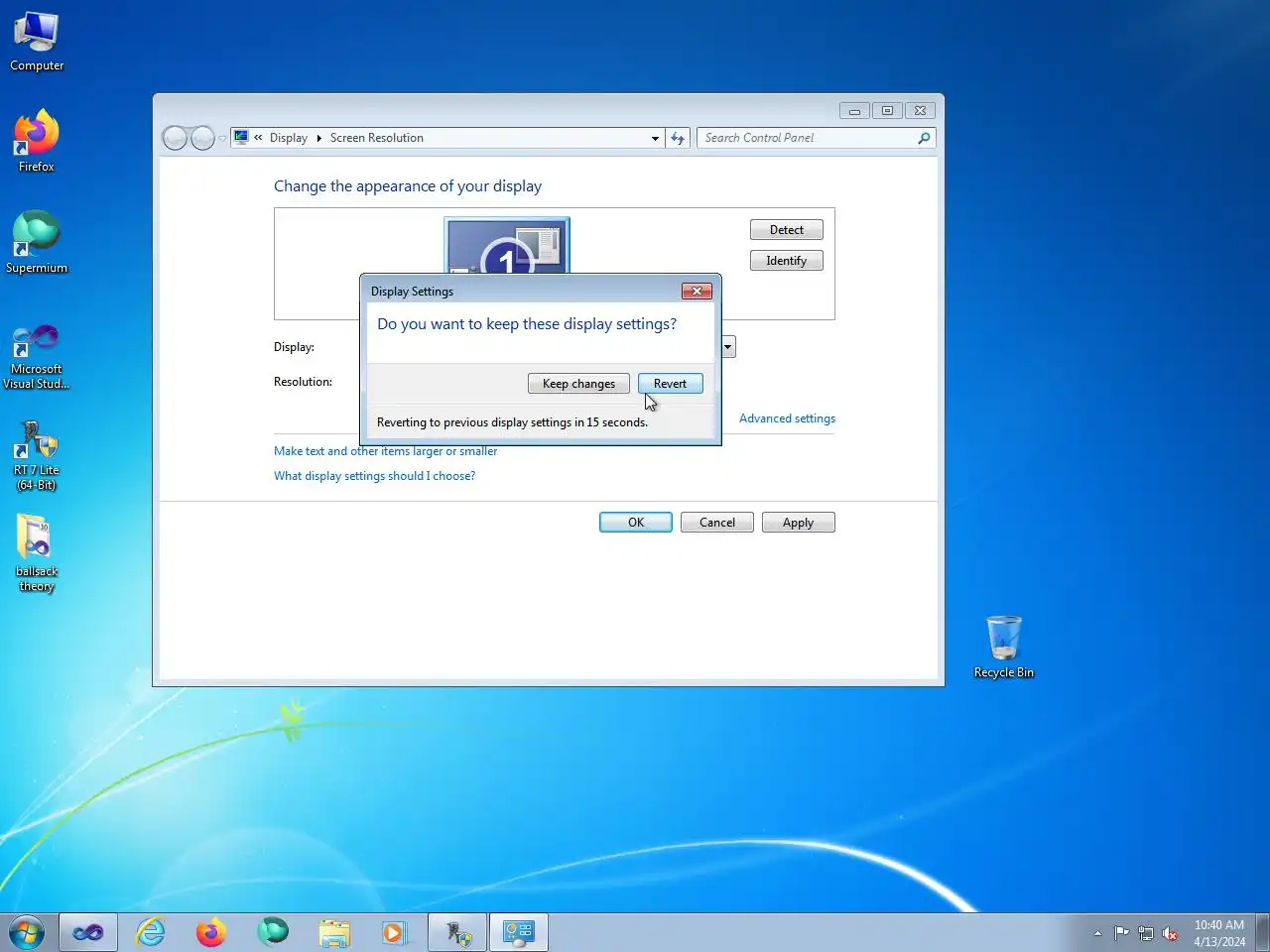Open the Windows Start menu
1270x952 pixels.
pyautogui.click(x=27, y=932)
